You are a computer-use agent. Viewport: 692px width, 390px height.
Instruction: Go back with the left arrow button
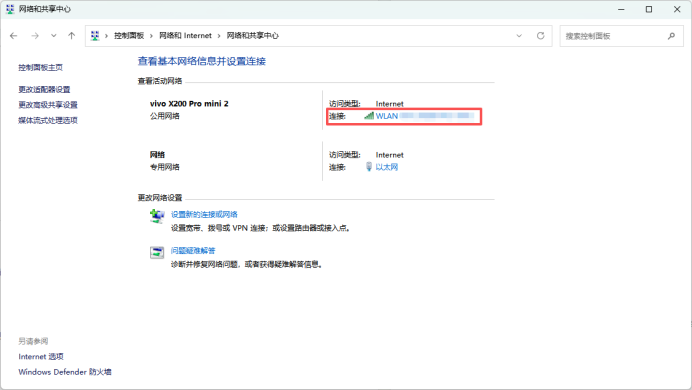(14, 36)
